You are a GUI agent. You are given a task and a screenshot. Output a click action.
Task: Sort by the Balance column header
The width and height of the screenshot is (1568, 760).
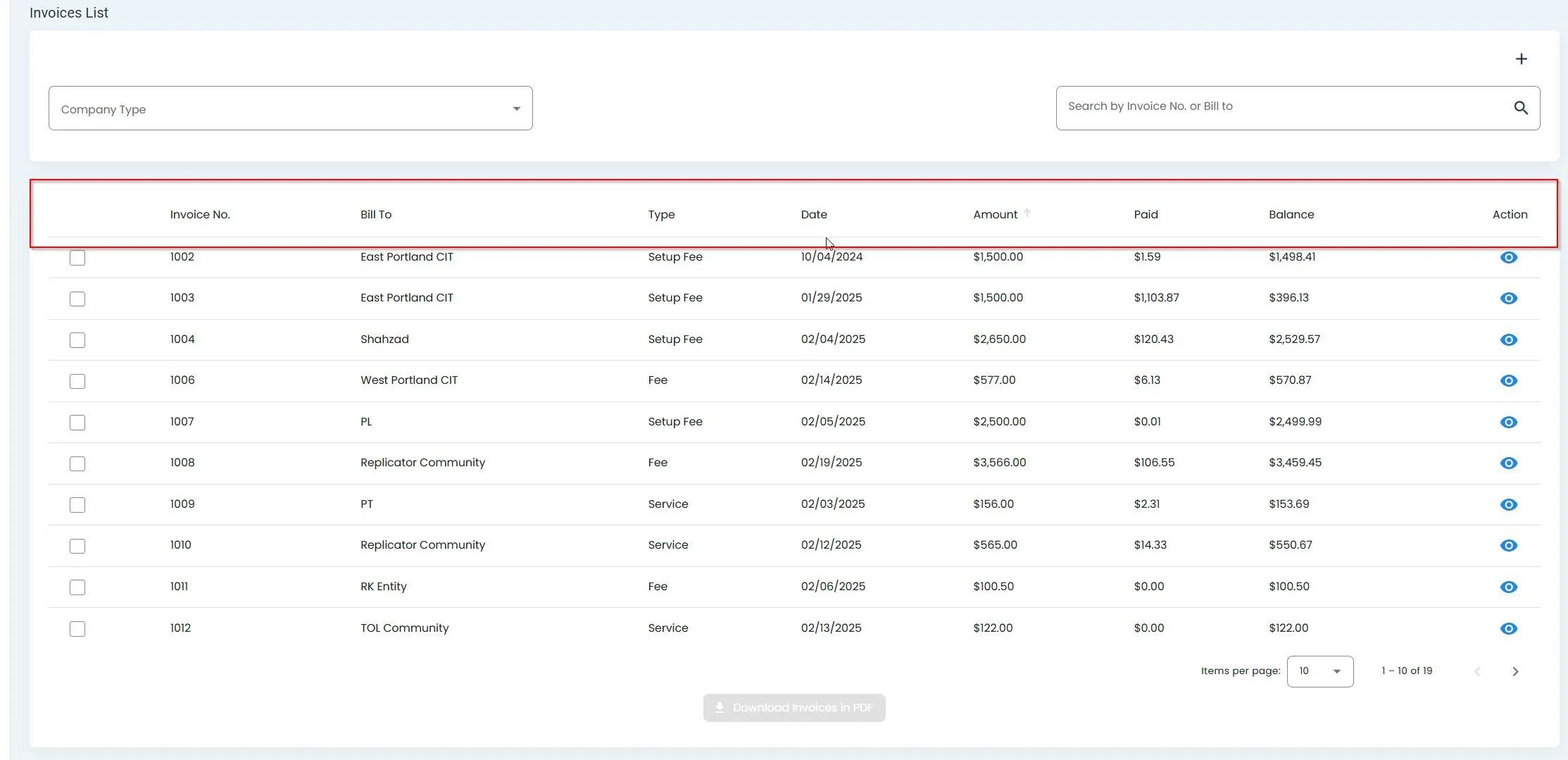click(x=1291, y=215)
